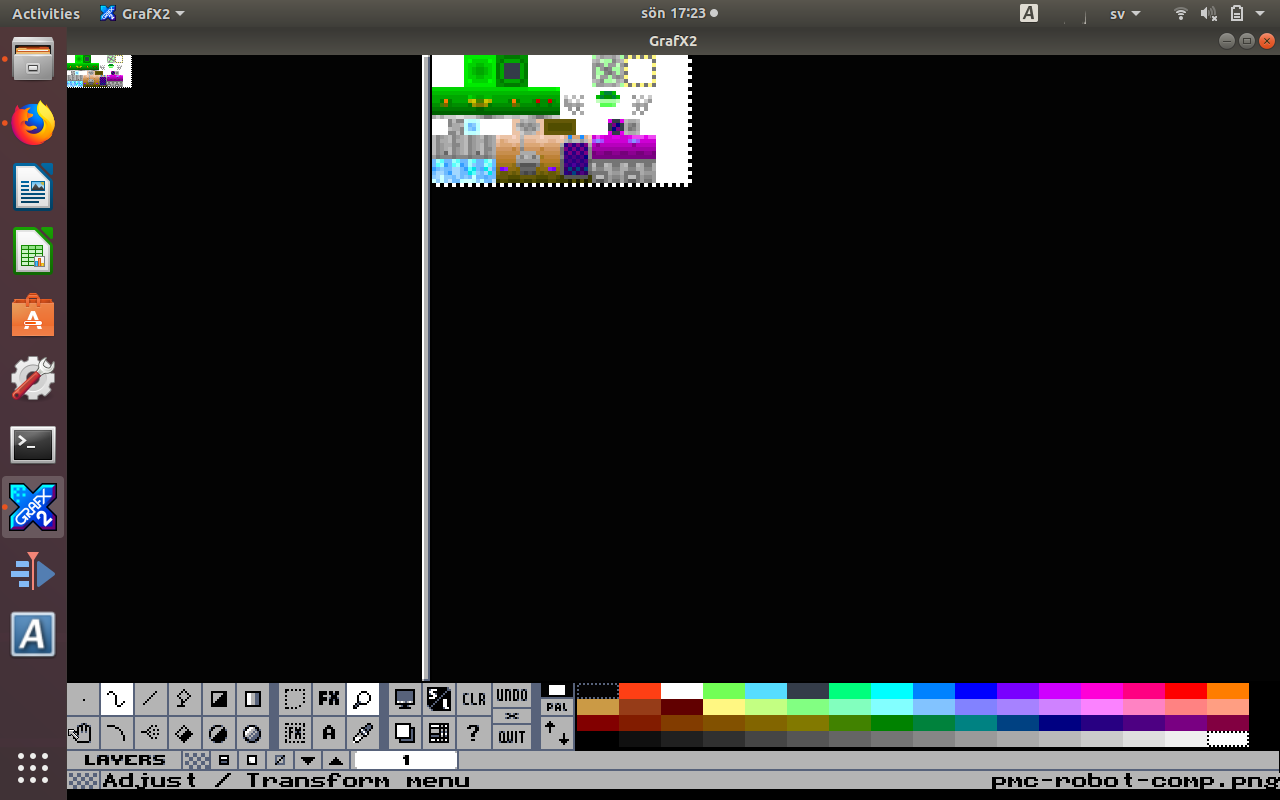Pick the bright cyan palette color
This screenshot has width=1280, height=800.
(891, 691)
